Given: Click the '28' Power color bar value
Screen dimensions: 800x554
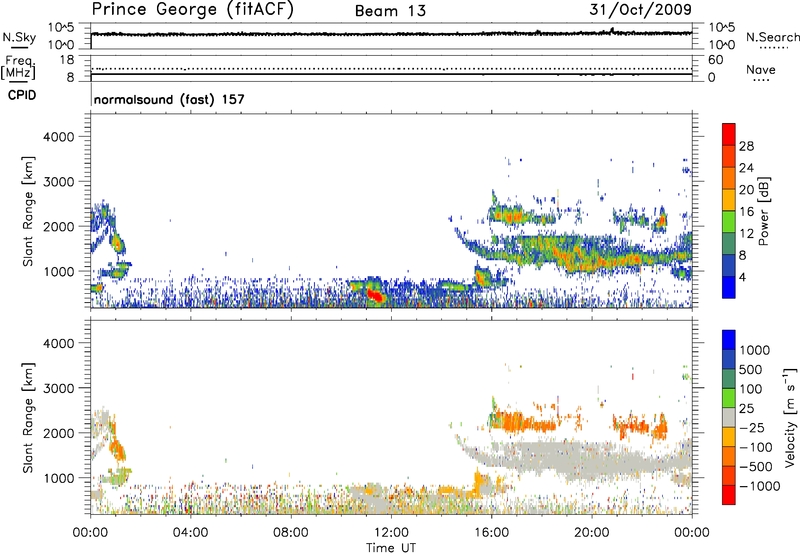Looking at the screenshot, I should click(x=746, y=146).
